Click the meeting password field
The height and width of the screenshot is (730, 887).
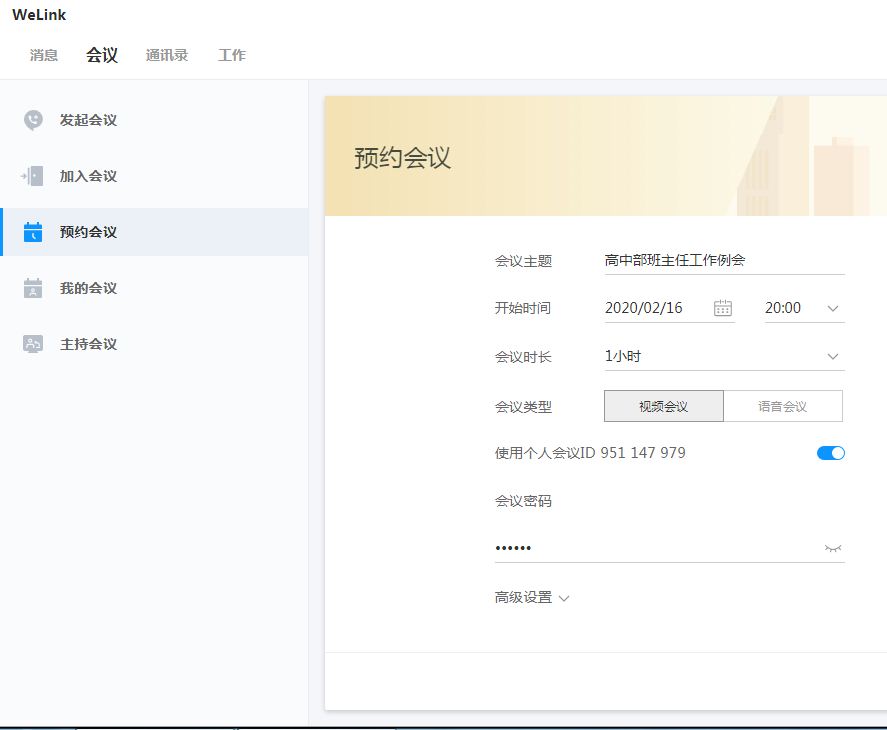coord(655,548)
